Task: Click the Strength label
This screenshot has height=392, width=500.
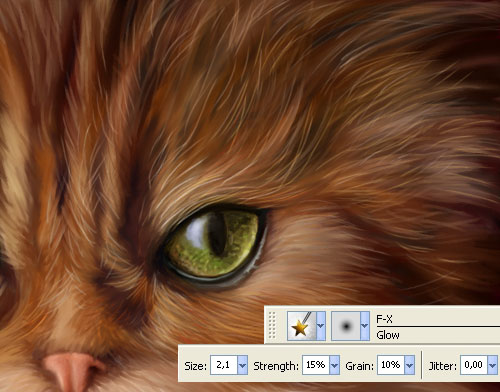Action: [x=276, y=366]
